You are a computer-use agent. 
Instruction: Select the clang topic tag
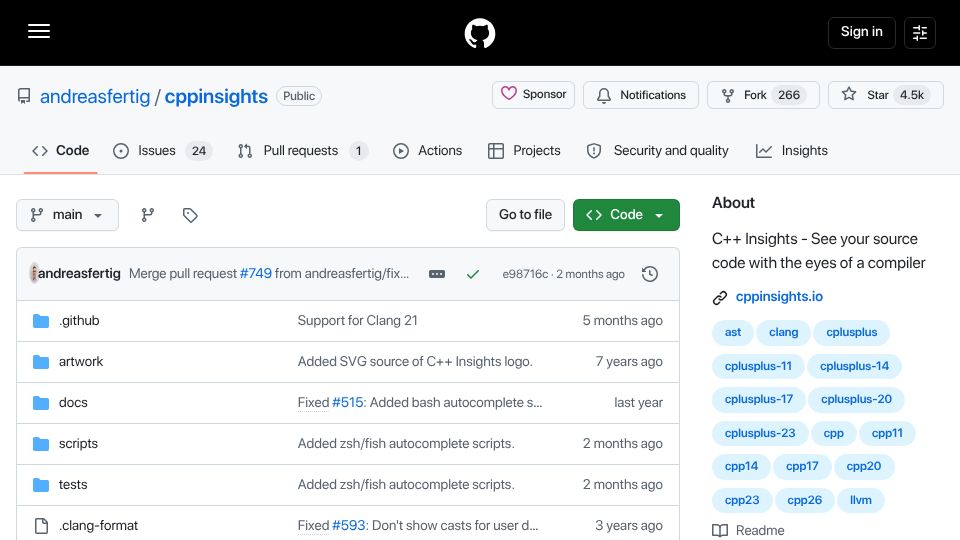pos(783,332)
